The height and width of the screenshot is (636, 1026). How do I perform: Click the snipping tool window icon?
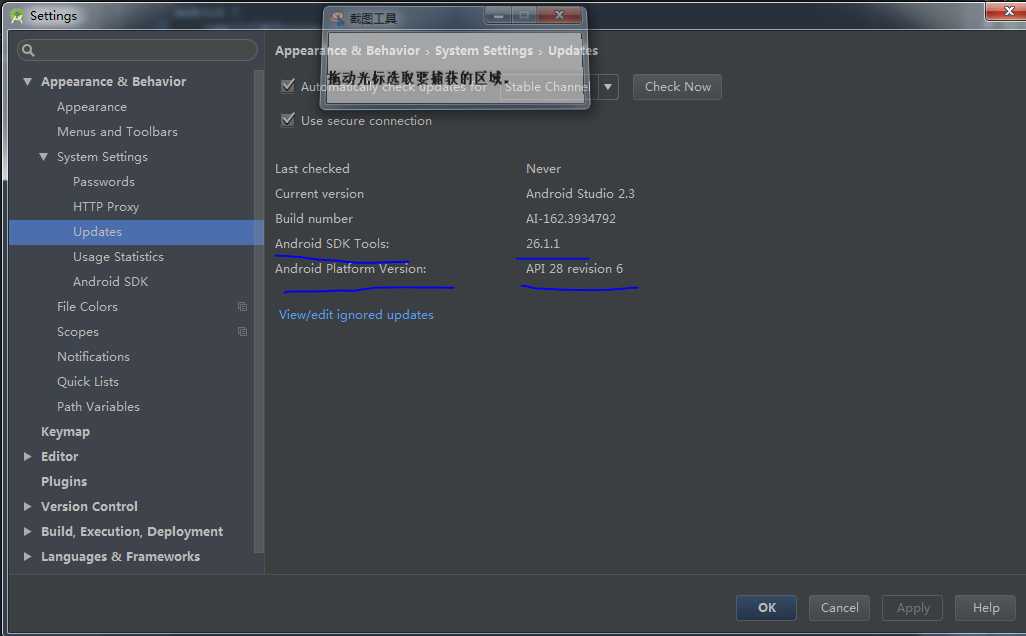[x=338, y=18]
